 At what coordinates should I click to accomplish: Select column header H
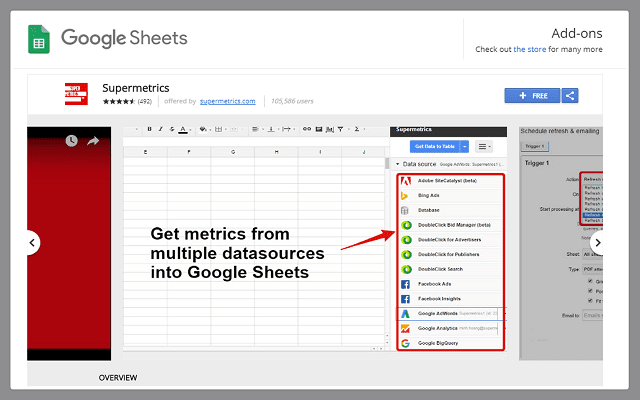(276, 152)
